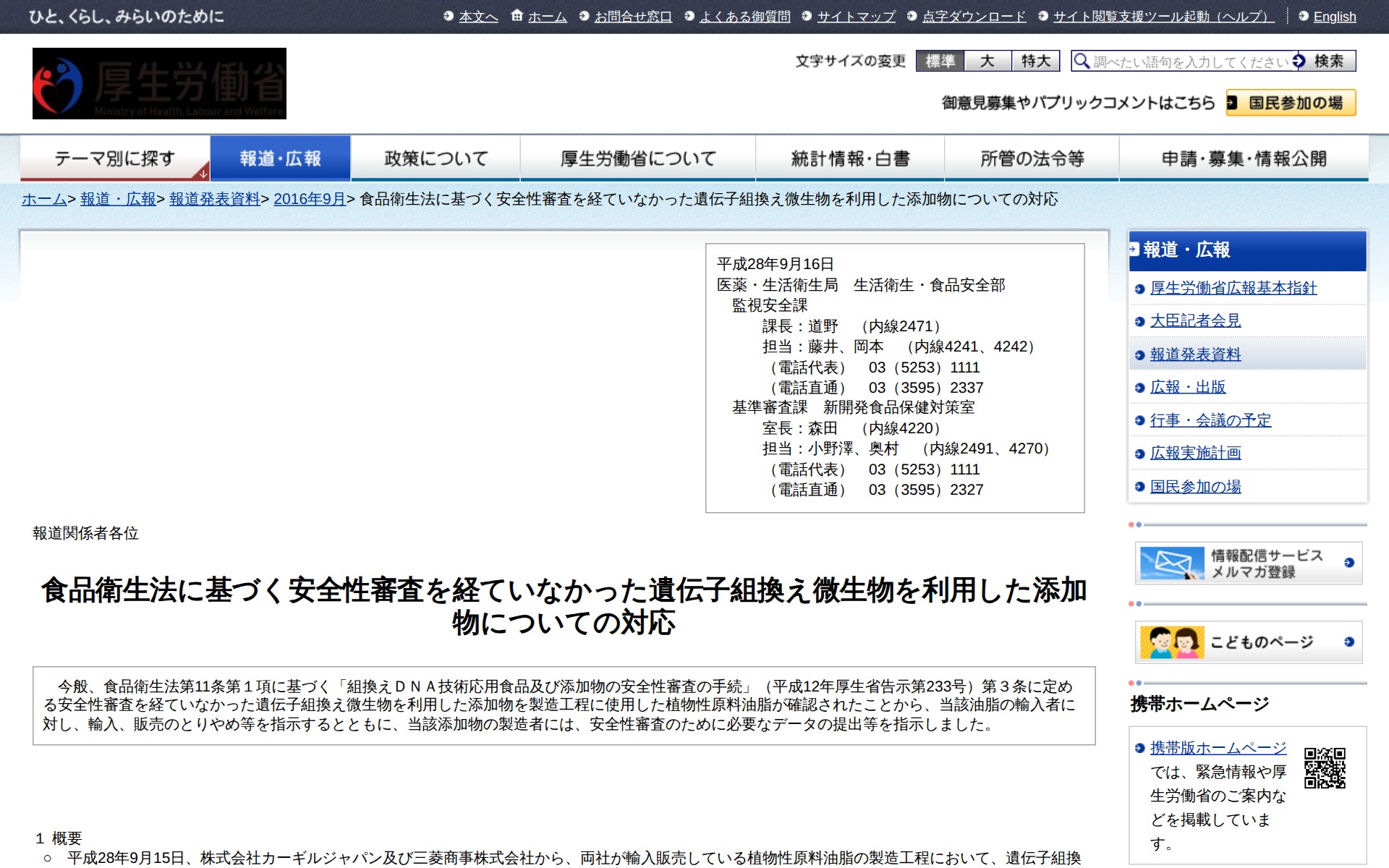
Task: Open the 統計情報・白書 navigation tab
Action: pos(850,158)
